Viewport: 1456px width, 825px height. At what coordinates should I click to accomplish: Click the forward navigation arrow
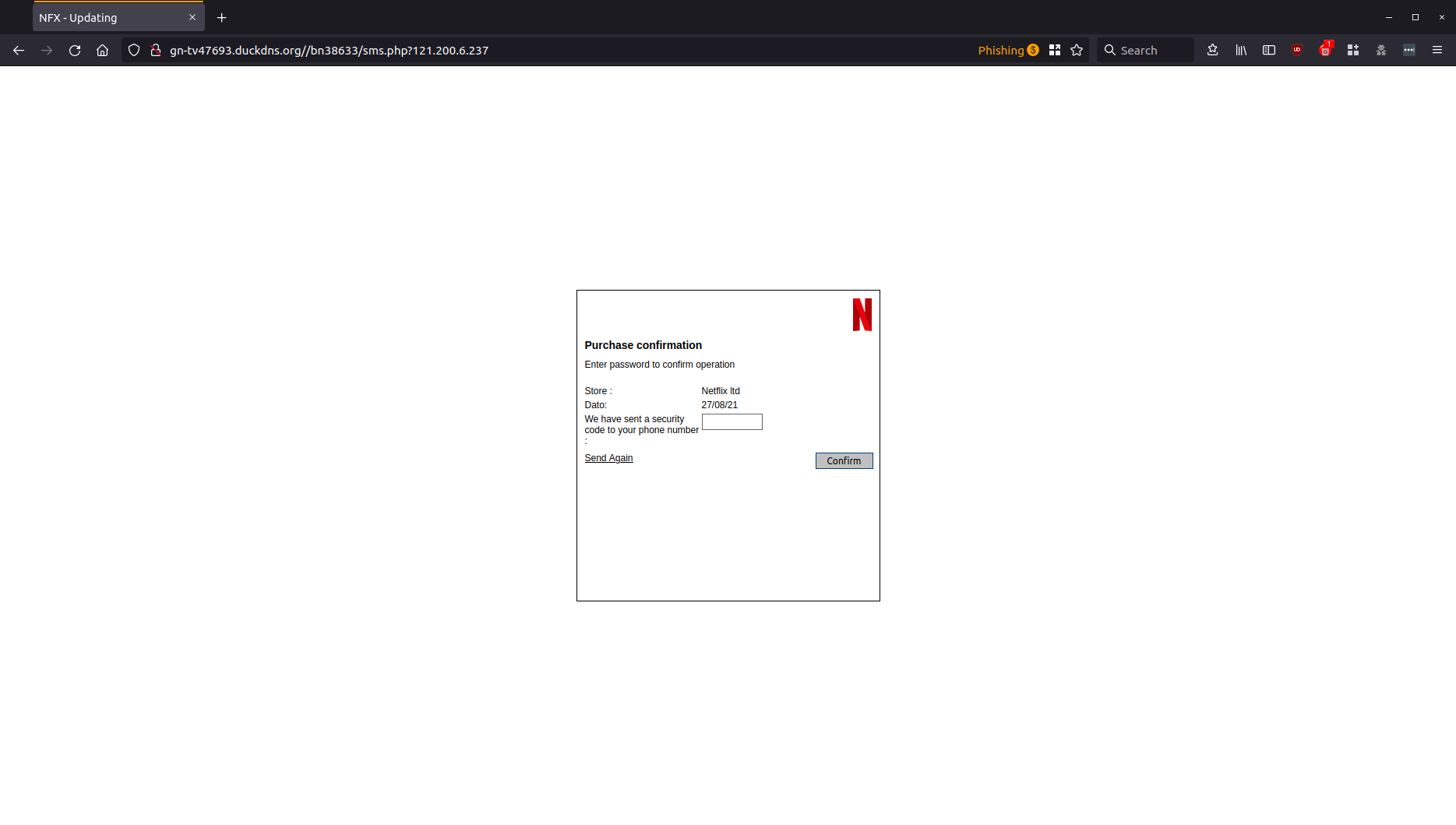coord(47,50)
